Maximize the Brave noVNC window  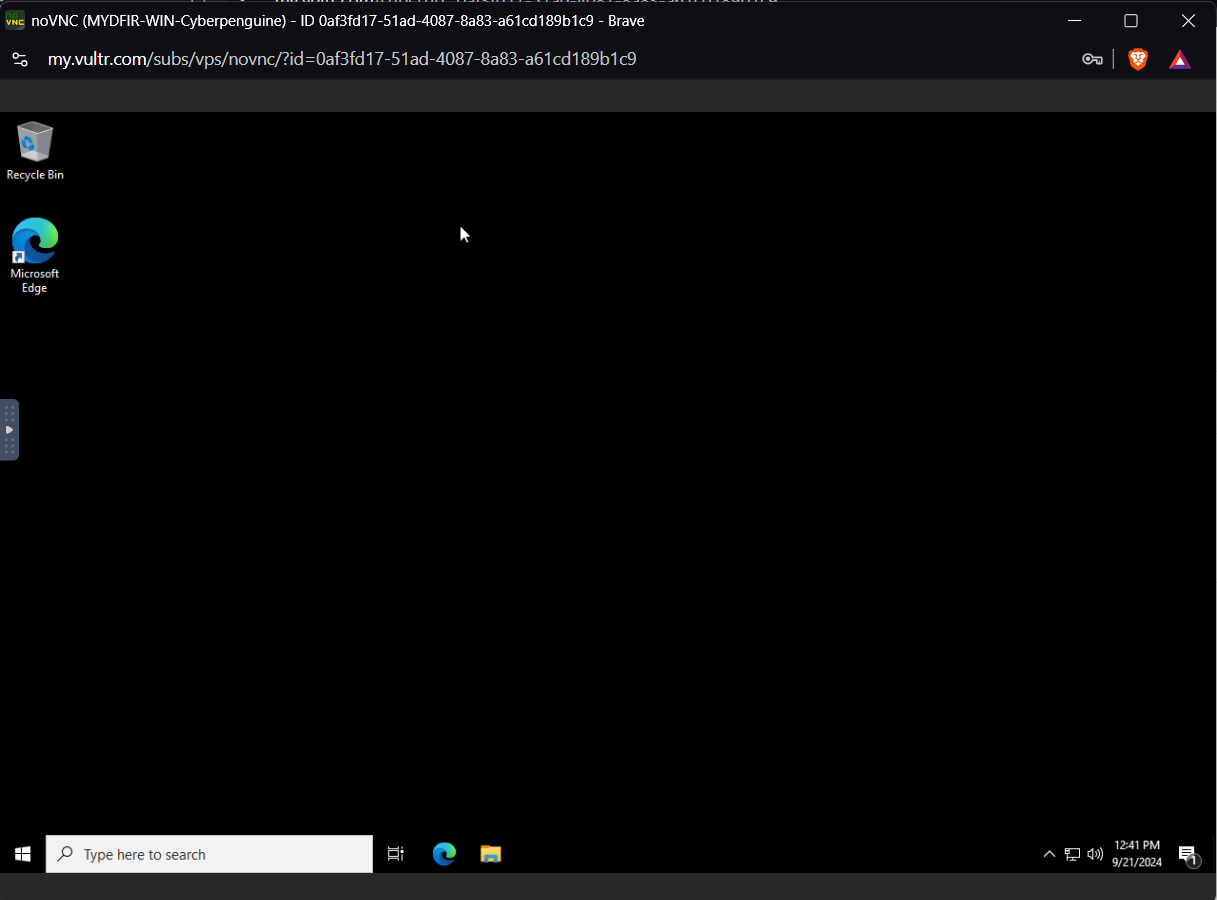(x=1131, y=21)
